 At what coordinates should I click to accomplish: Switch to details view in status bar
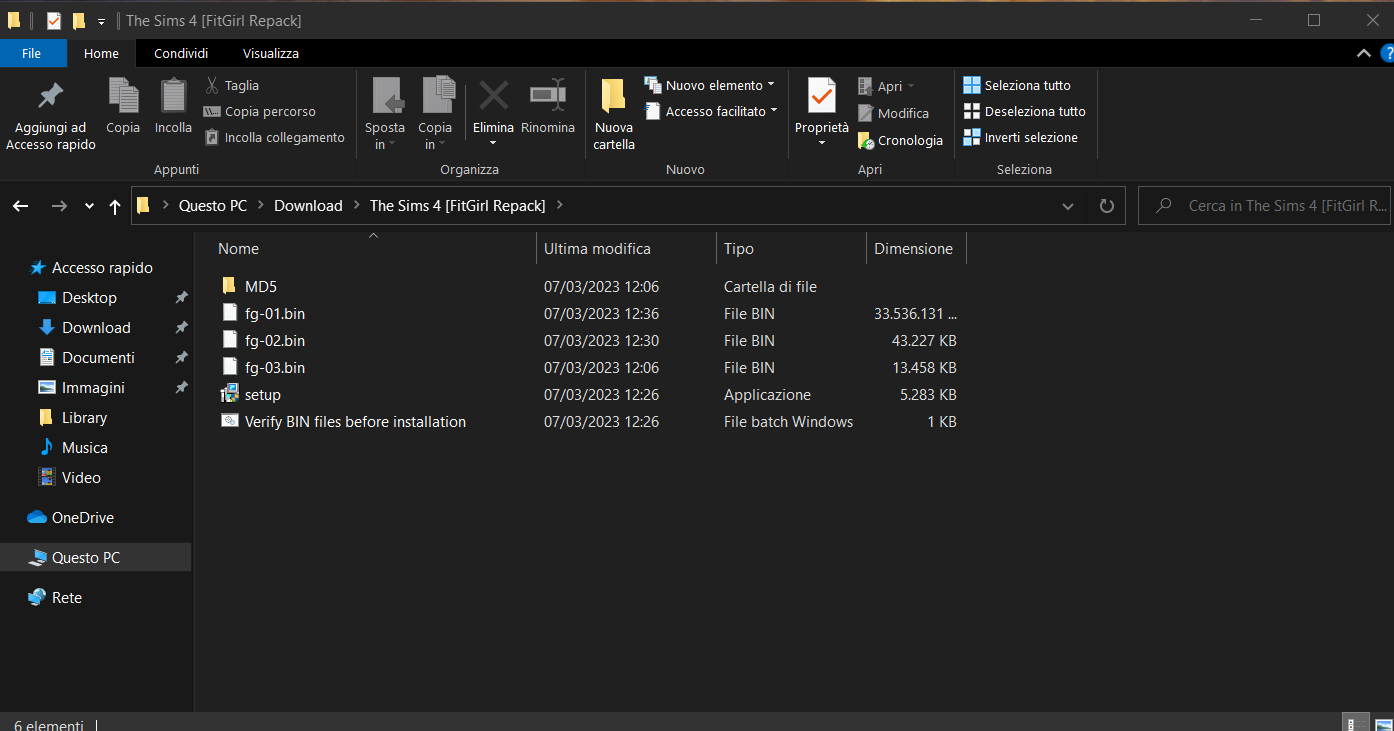tap(1354, 724)
